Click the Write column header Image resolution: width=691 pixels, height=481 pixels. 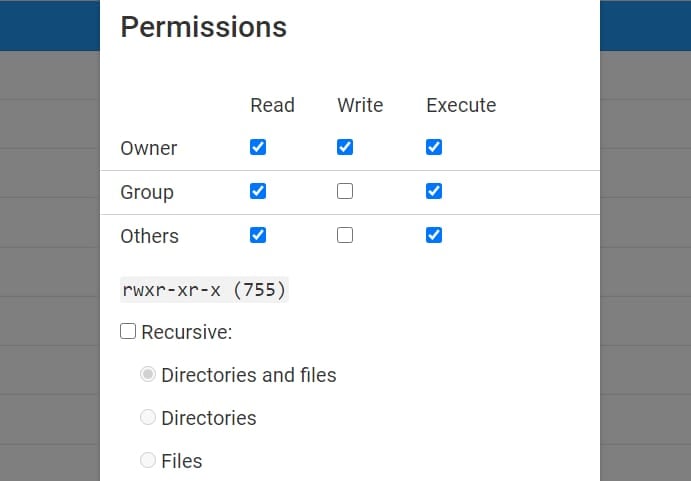pyautogui.click(x=360, y=104)
